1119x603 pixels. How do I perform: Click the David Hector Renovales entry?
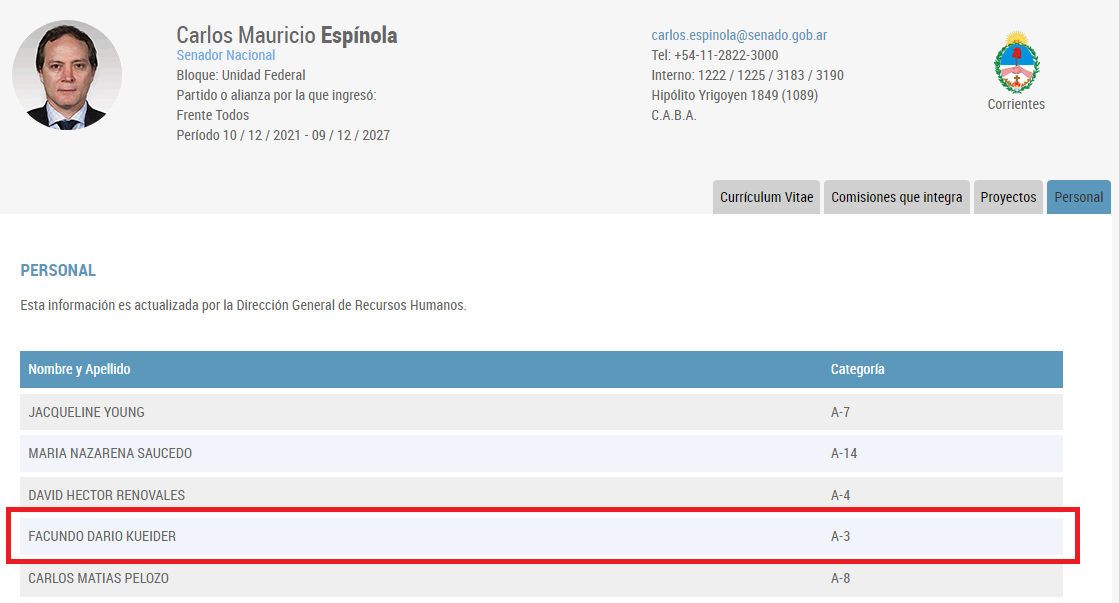coord(106,495)
